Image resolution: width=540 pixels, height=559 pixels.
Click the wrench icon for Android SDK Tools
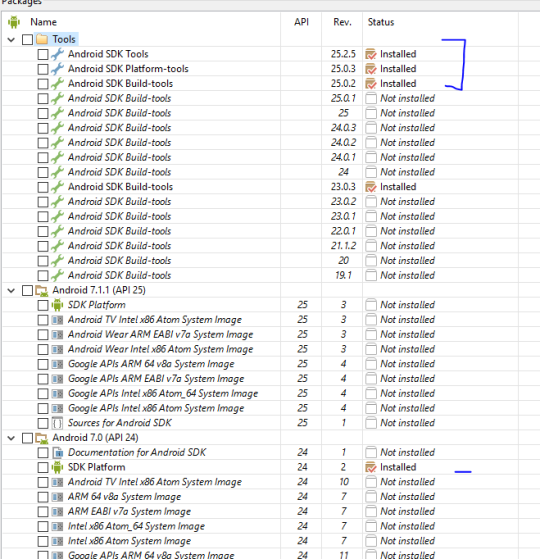57,54
